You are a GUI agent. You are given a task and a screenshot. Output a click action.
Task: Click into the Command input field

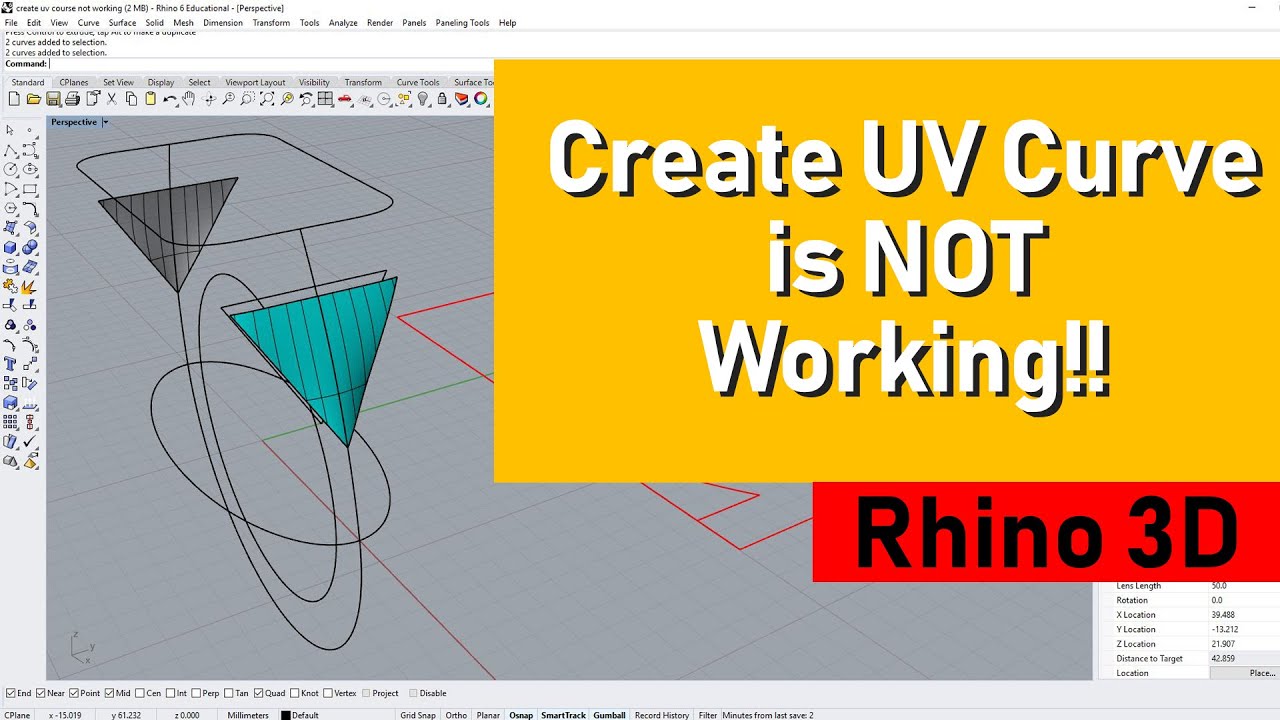[270, 64]
